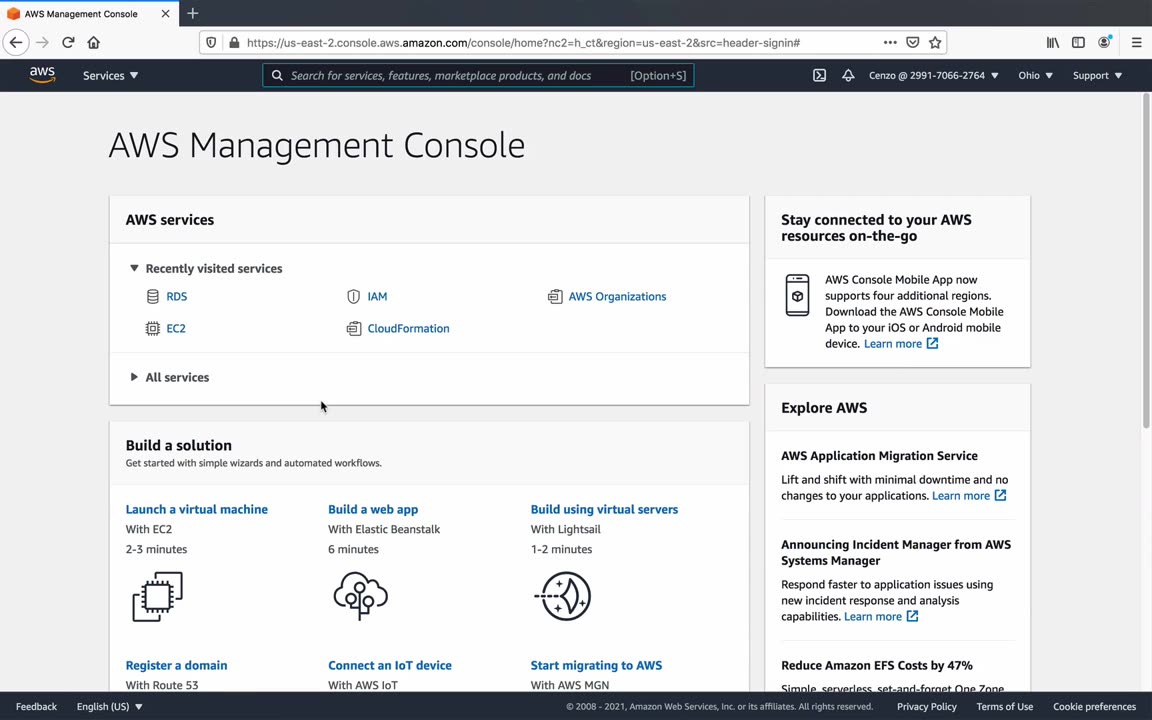Open the Services dropdown menu

point(110,76)
